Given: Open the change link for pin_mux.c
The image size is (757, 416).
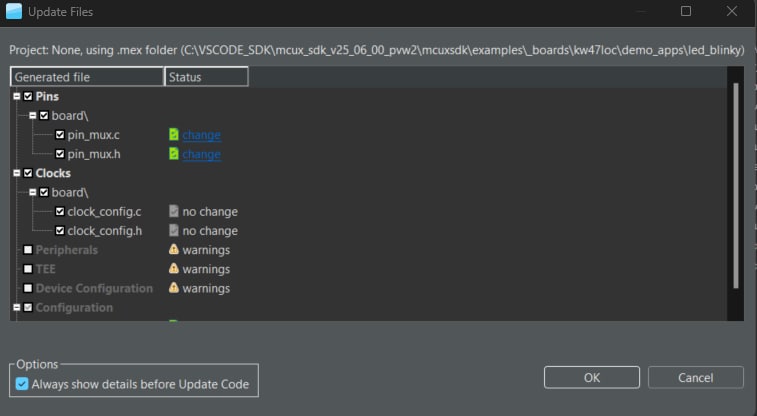Looking at the screenshot, I should (x=201, y=135).
